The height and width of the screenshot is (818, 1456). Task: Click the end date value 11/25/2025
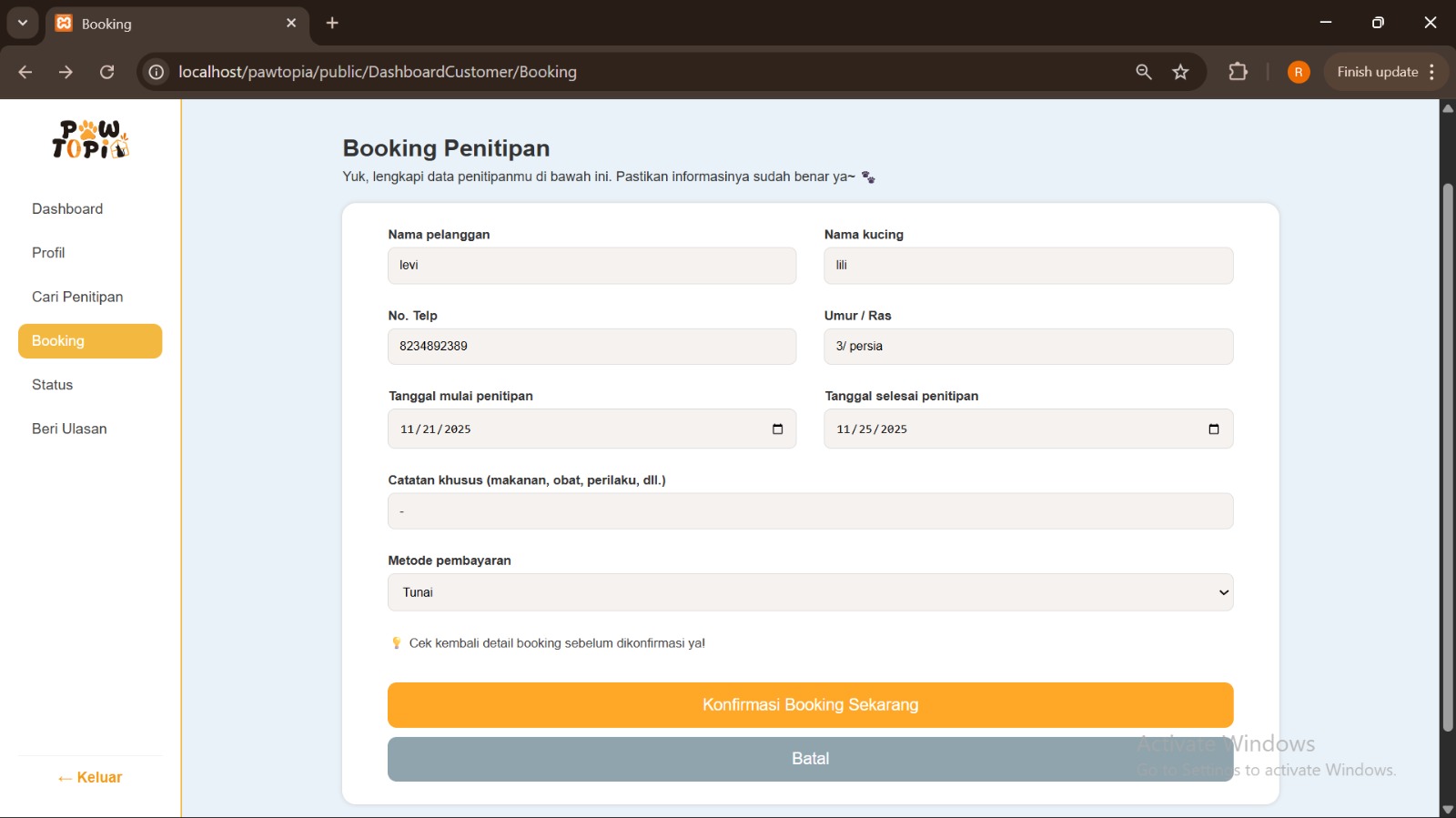[x=872, y=429]
